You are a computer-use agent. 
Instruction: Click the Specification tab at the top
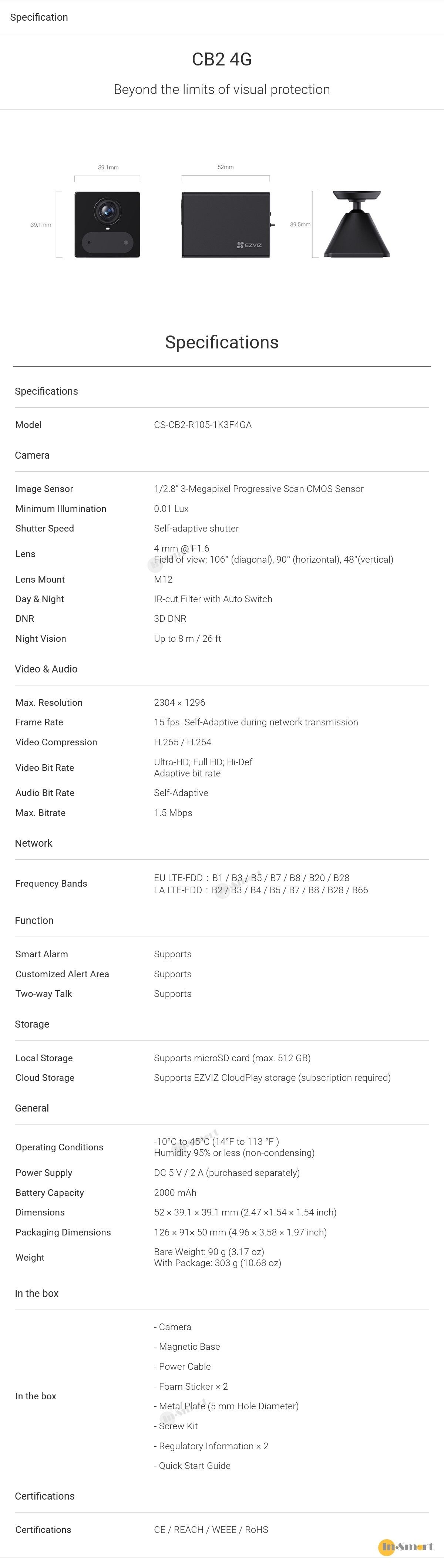(x=39, y=17)
